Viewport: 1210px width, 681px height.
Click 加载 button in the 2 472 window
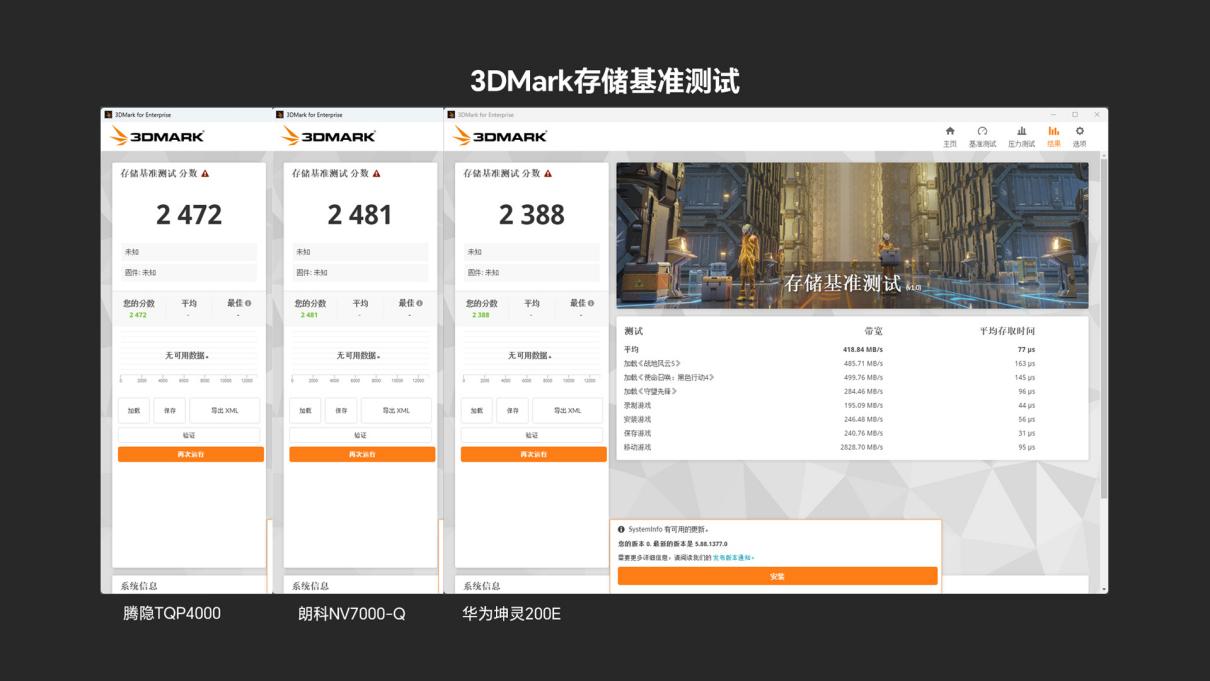point(134,410)
